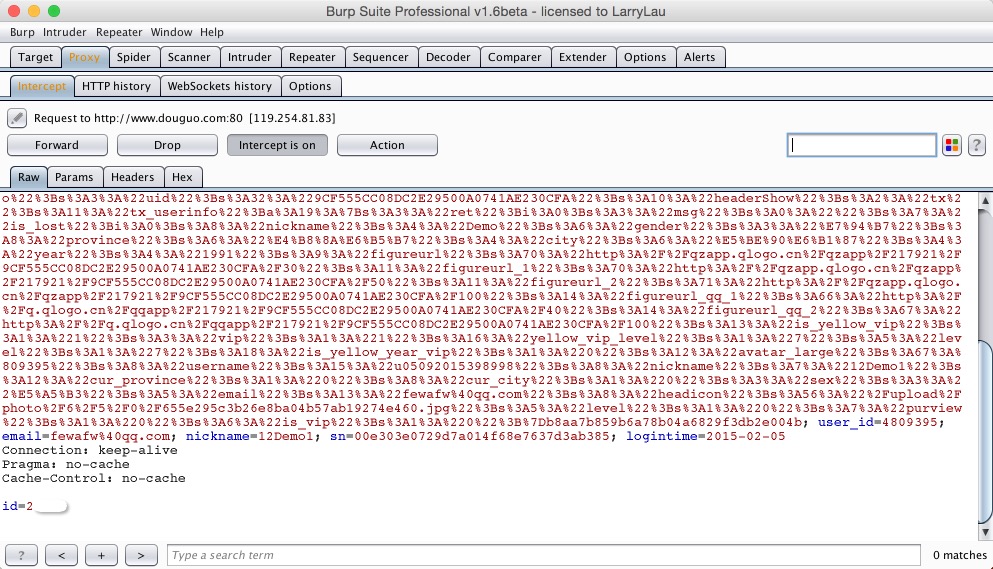Open the Scanner tab
Image resolution: width=993 pixels, height=569 pixels.
click(189, 57)
